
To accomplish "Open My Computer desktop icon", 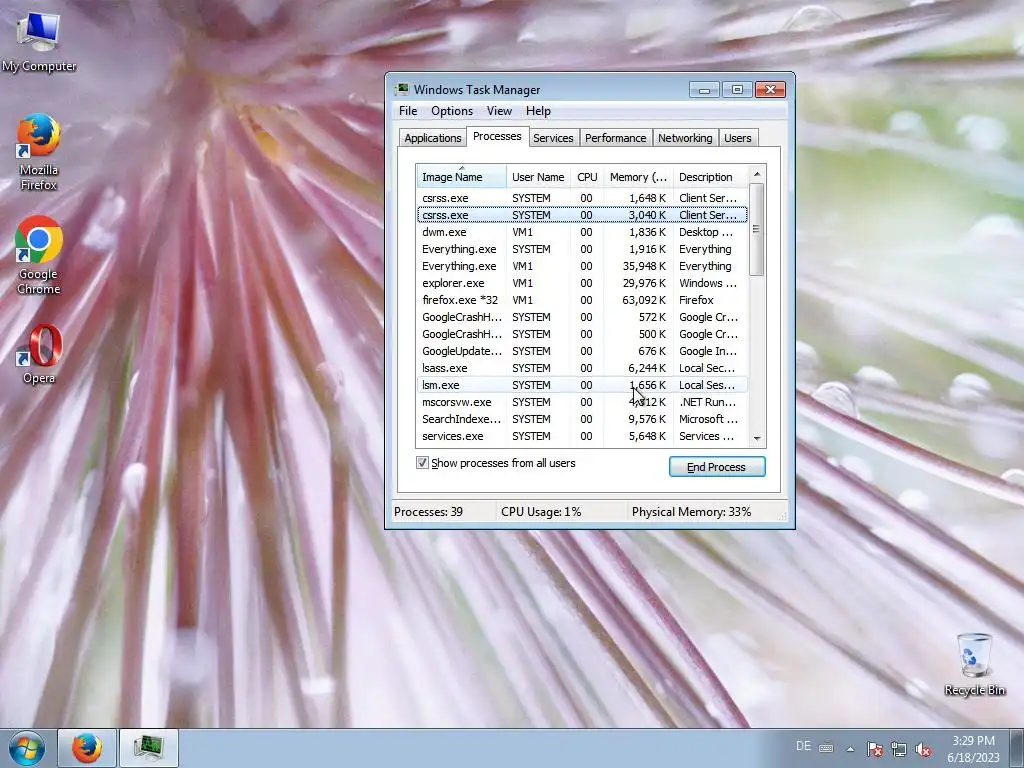I will [39, 41].
